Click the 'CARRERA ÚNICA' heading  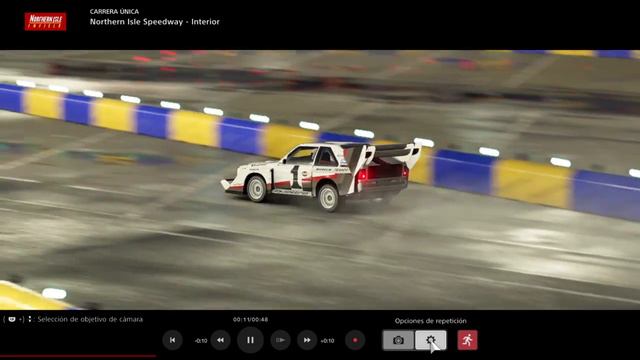pyautogui.click(x=114, y=11)
